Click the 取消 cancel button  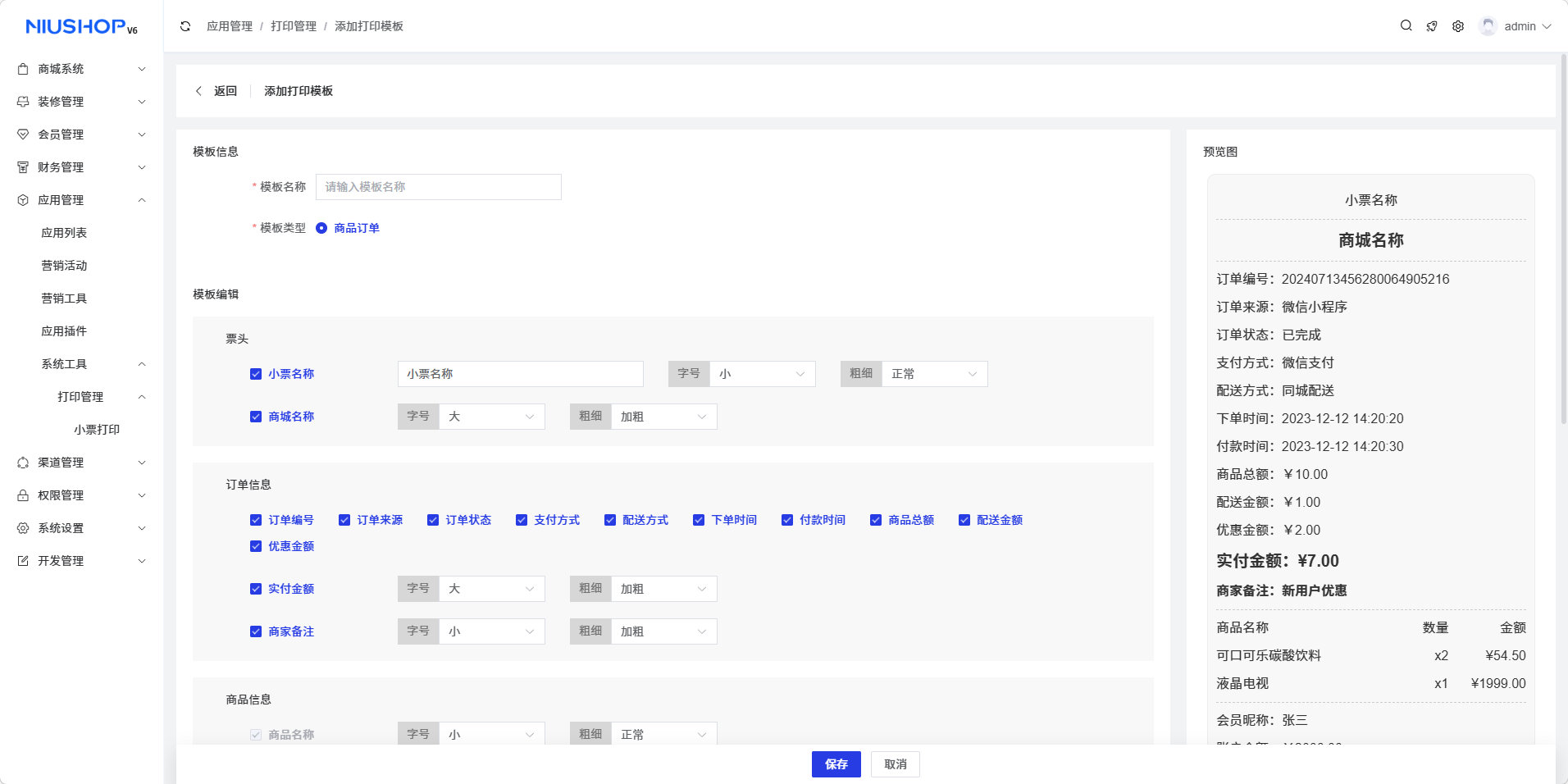[895, 764]
